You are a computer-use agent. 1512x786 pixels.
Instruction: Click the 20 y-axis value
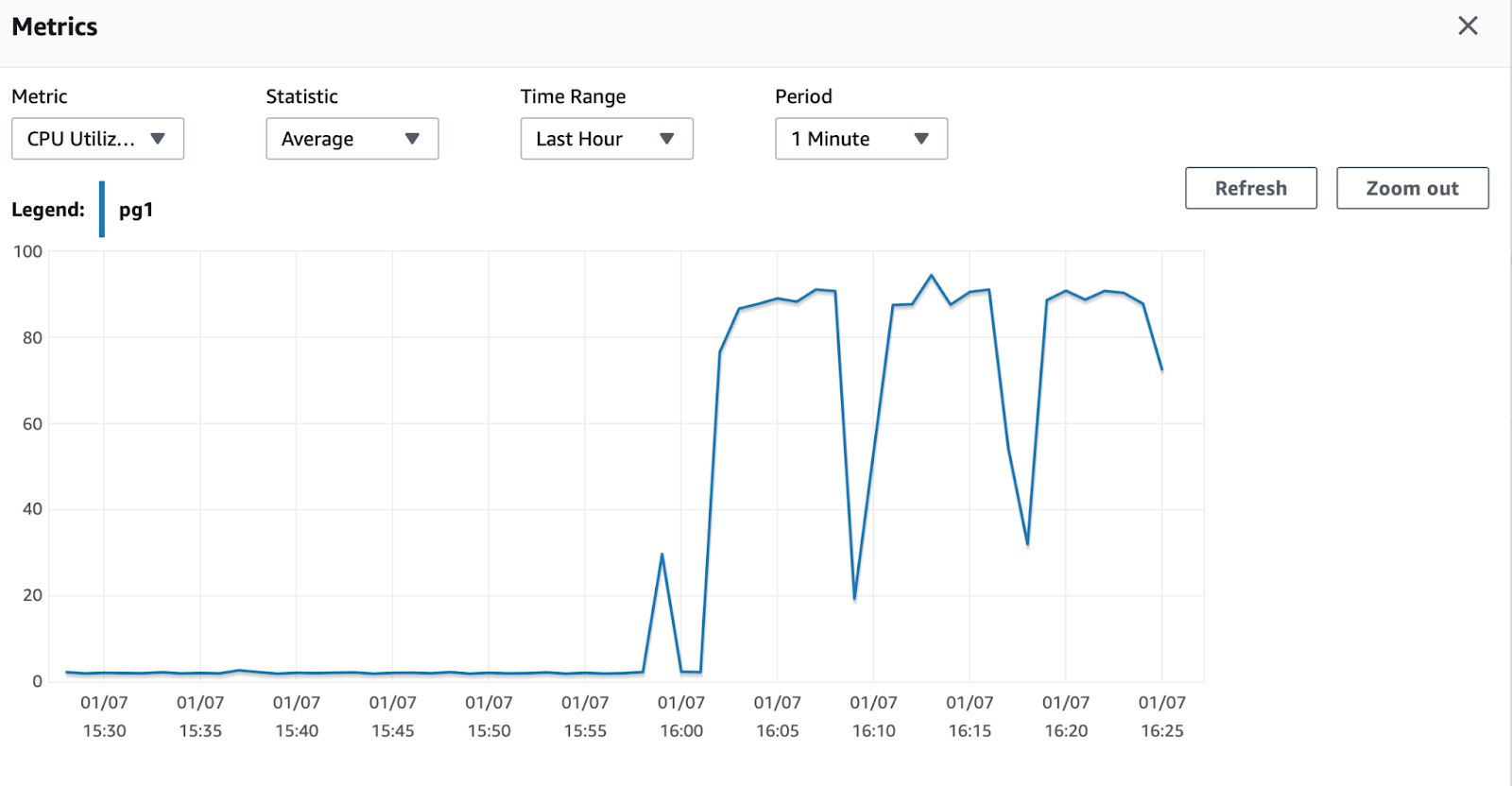[32, 595]
